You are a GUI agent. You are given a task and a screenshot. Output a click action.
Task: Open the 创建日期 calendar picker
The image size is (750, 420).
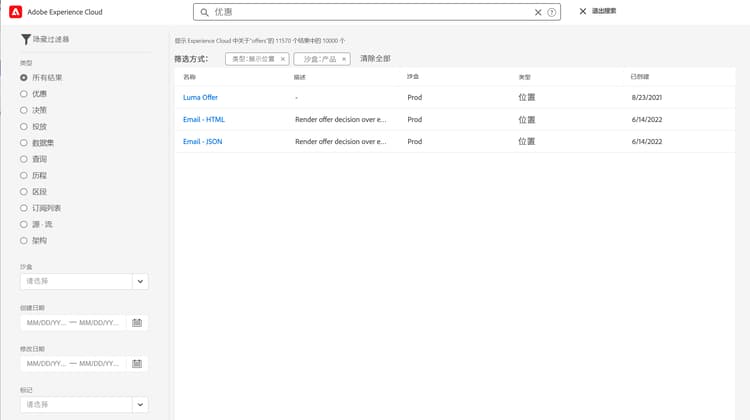(137, 322)
